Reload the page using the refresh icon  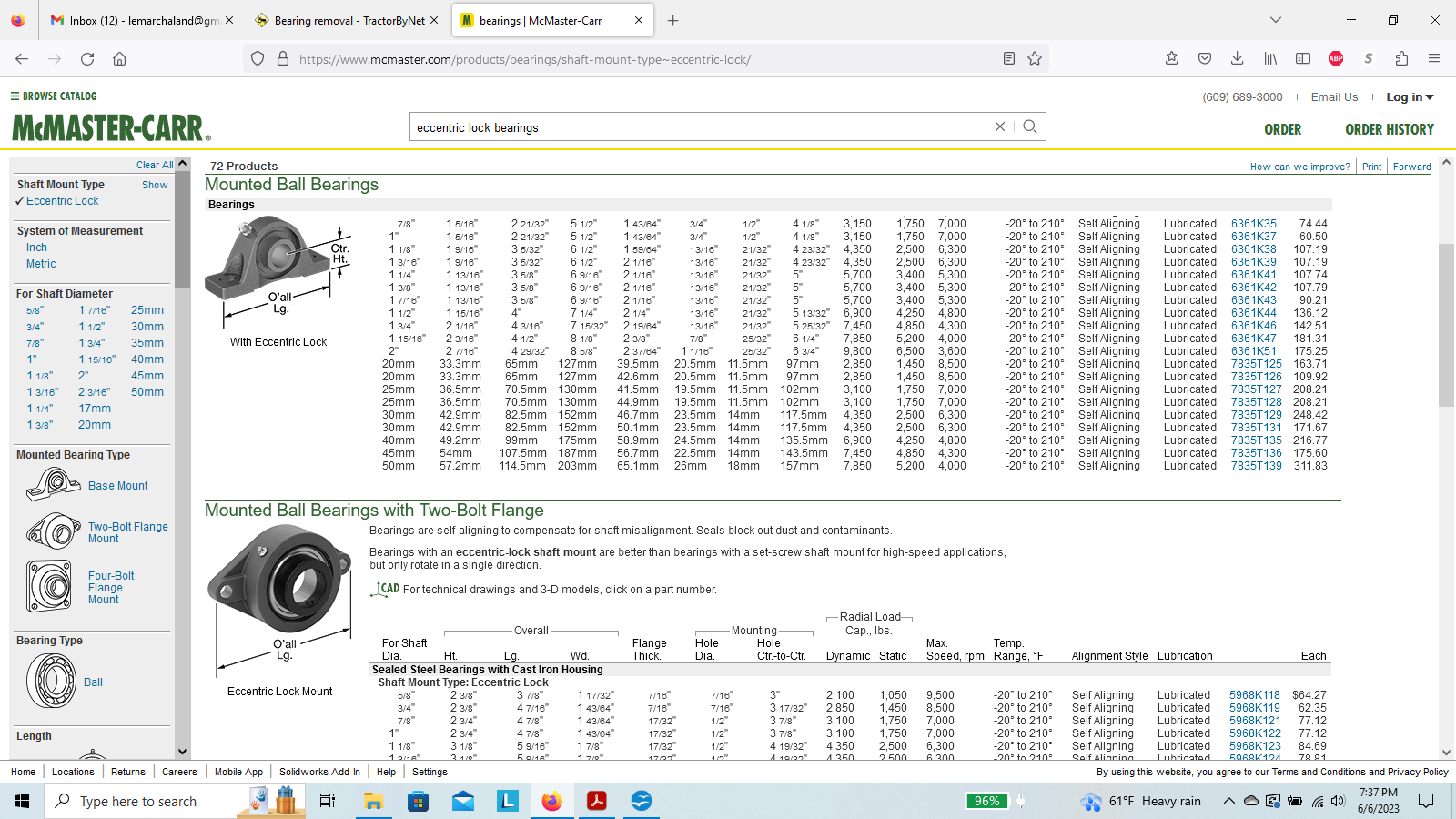pos(87,58)
